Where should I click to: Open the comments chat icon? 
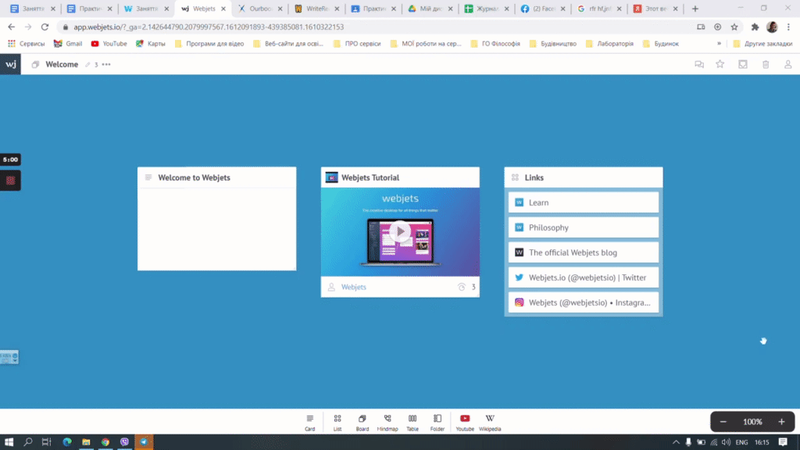[x=699, y=64]
